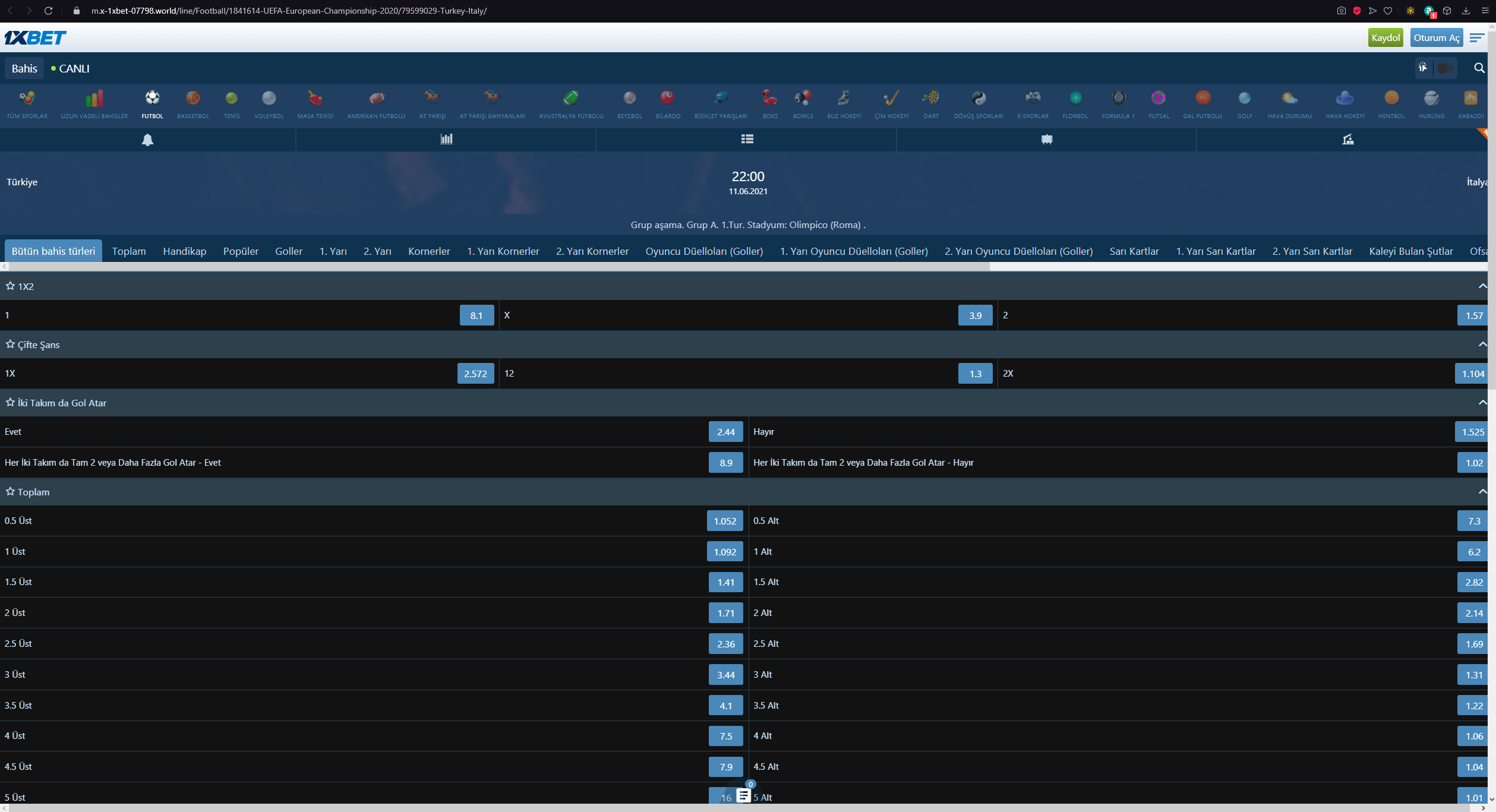Collapse the 1X2 section chevron
The image size is (1496, 812).
click(x=1482, y=286)
